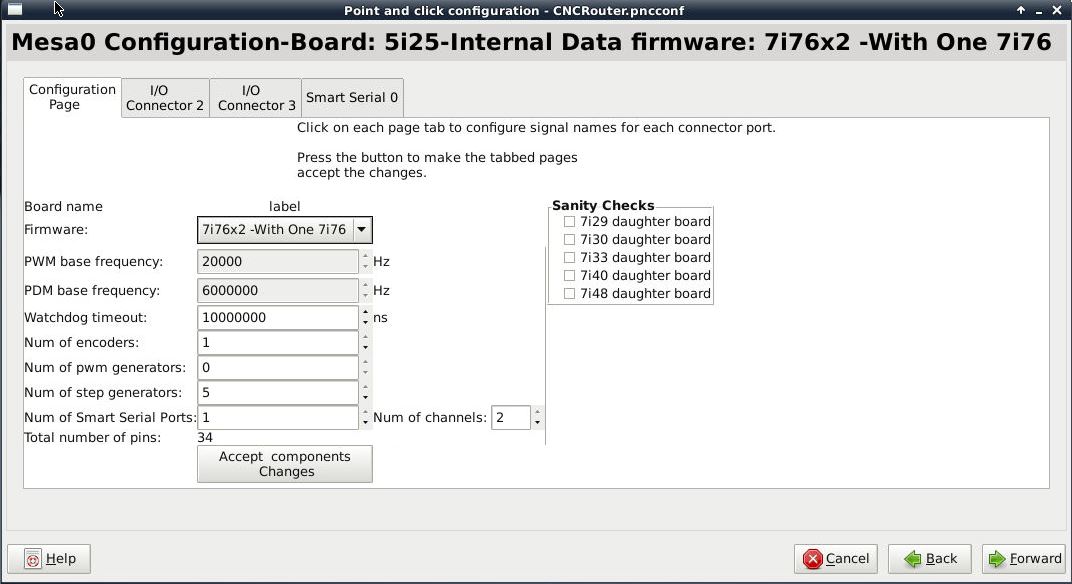Click the 'Total number of pins:' label
Viewport: 1072px width, 584px height.
[92, 438]
